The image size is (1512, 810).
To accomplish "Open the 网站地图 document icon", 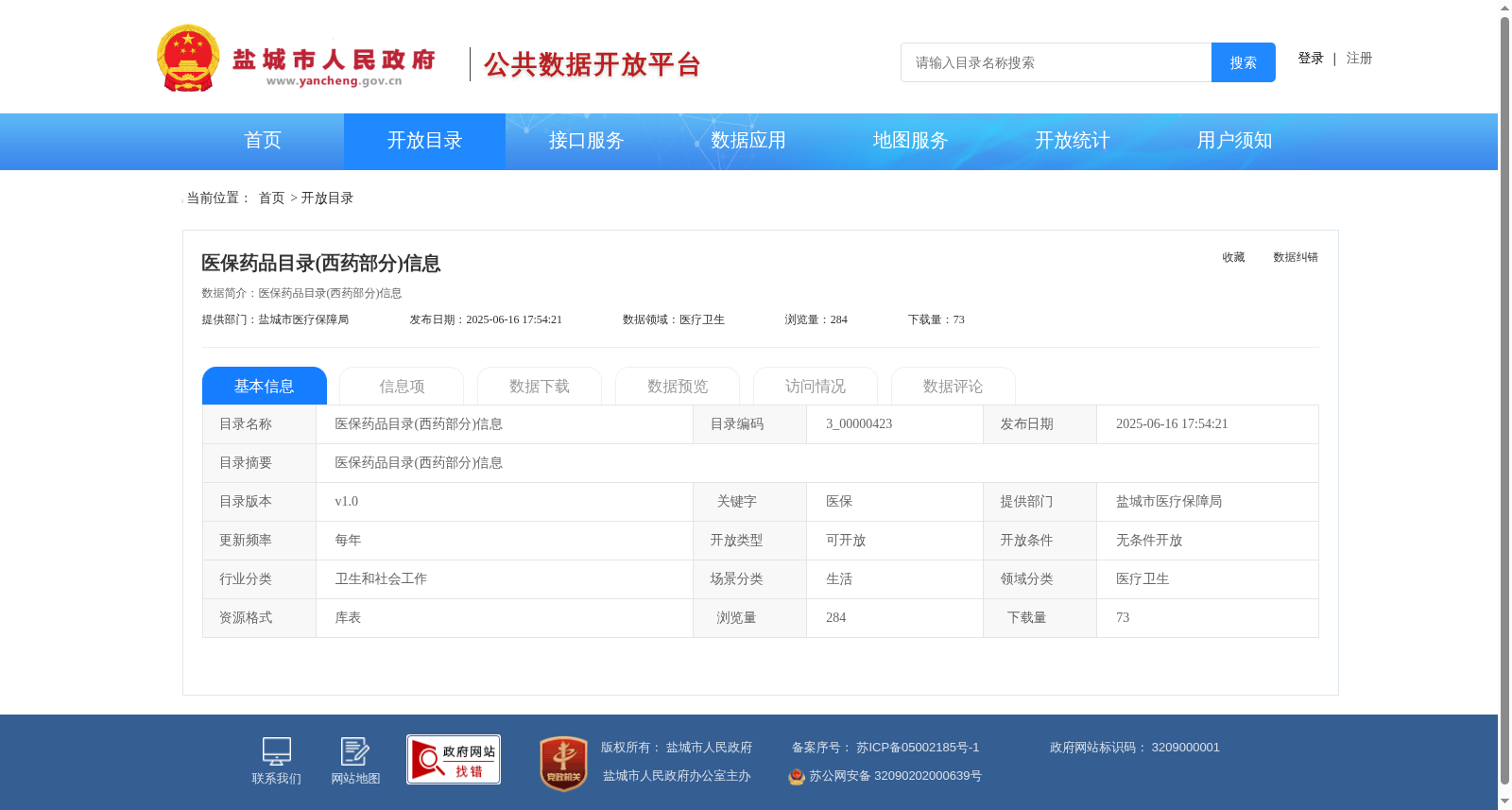I will point(355,751).
